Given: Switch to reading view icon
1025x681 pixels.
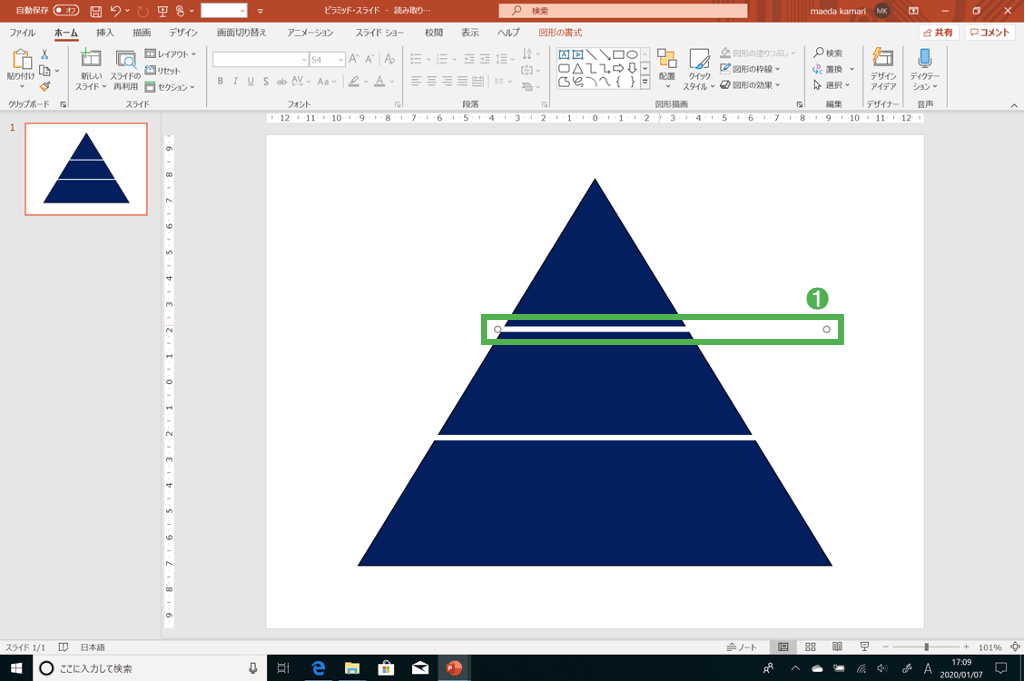Looking at the screenshot, I should (837, 647).
